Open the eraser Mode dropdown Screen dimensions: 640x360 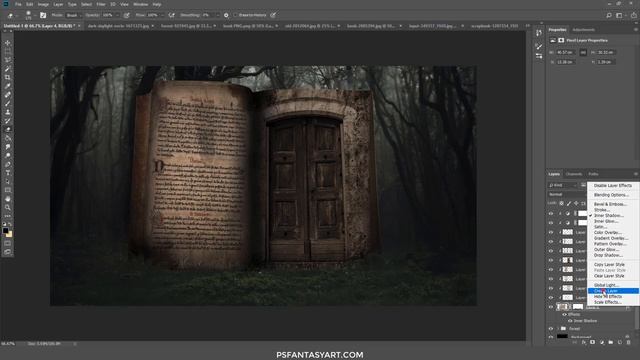click(73, 15)
